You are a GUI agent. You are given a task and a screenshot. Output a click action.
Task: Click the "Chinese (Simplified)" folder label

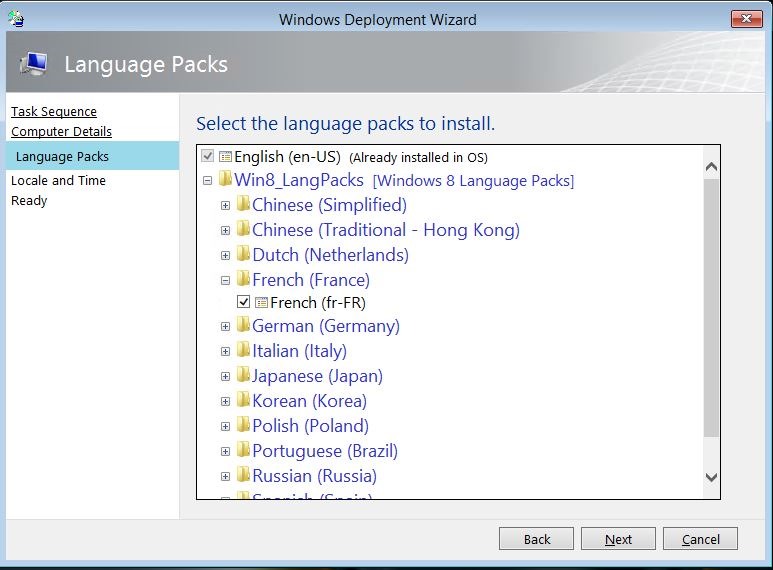[x=329, y=205]
